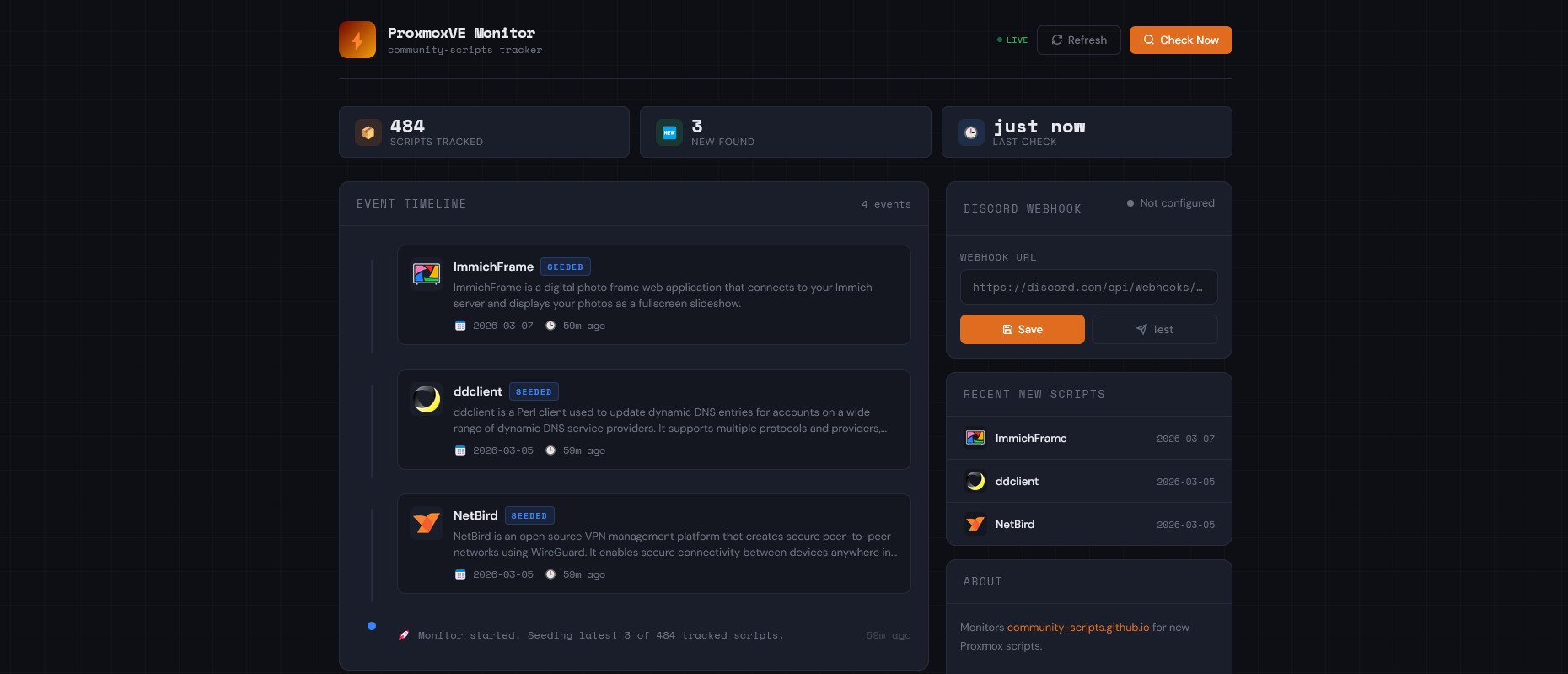Open NetBird in Recent New Scripts
1568x674 pixels.
click(x=1089, y=525)
